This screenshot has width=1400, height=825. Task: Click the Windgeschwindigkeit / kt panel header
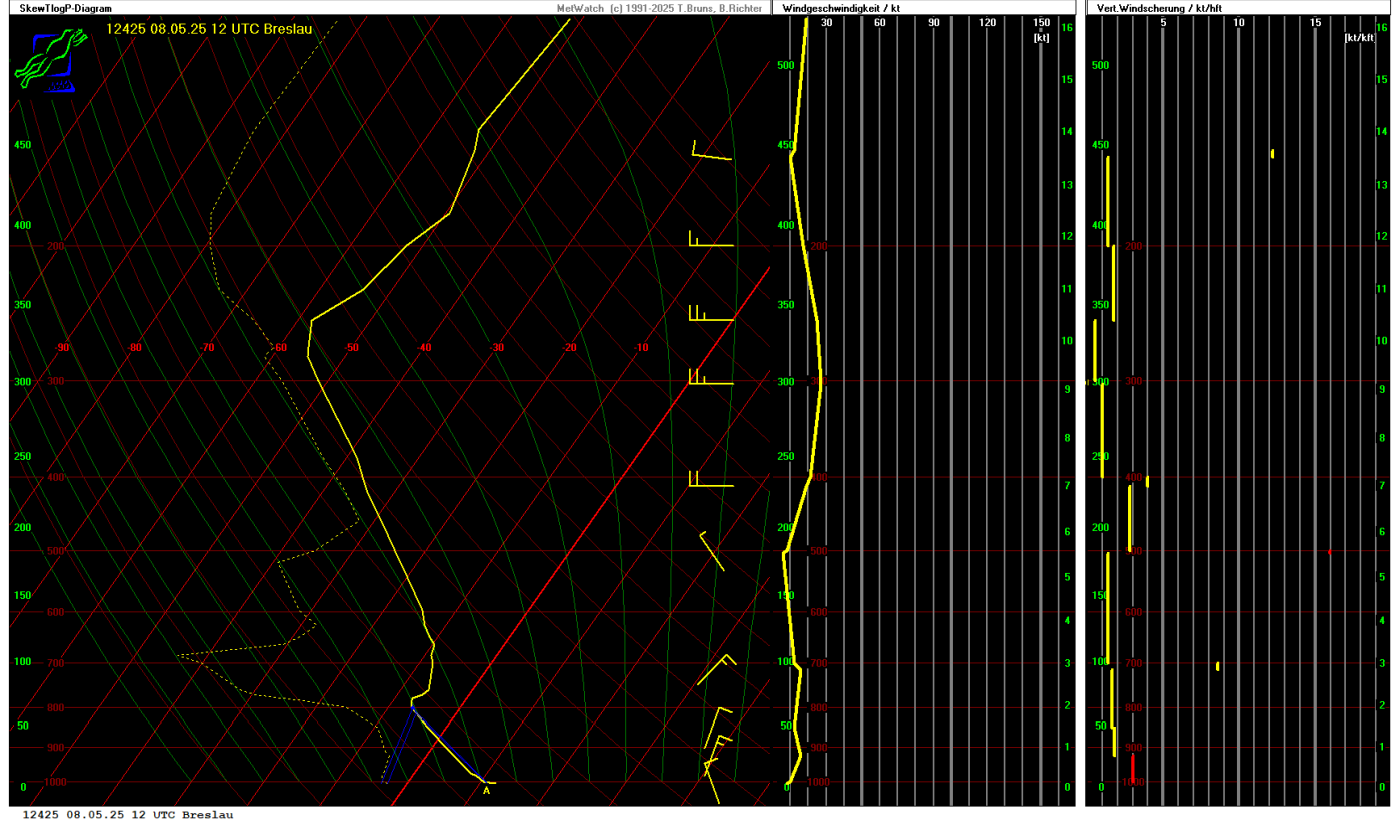pyautogui.click(x=840, y=8)
